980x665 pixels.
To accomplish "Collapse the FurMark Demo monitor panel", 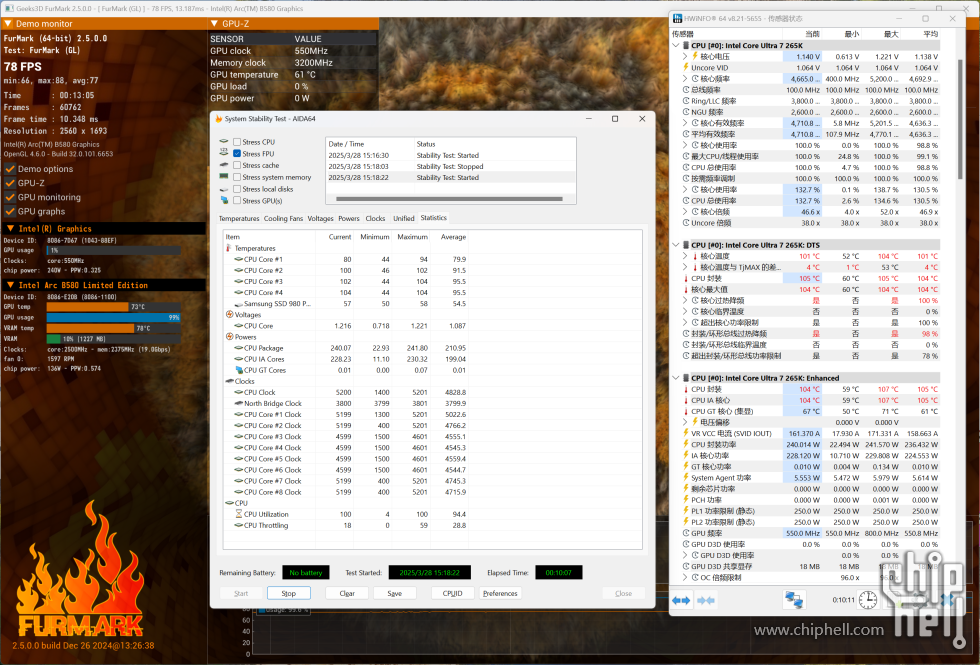I will pos(8,24).
